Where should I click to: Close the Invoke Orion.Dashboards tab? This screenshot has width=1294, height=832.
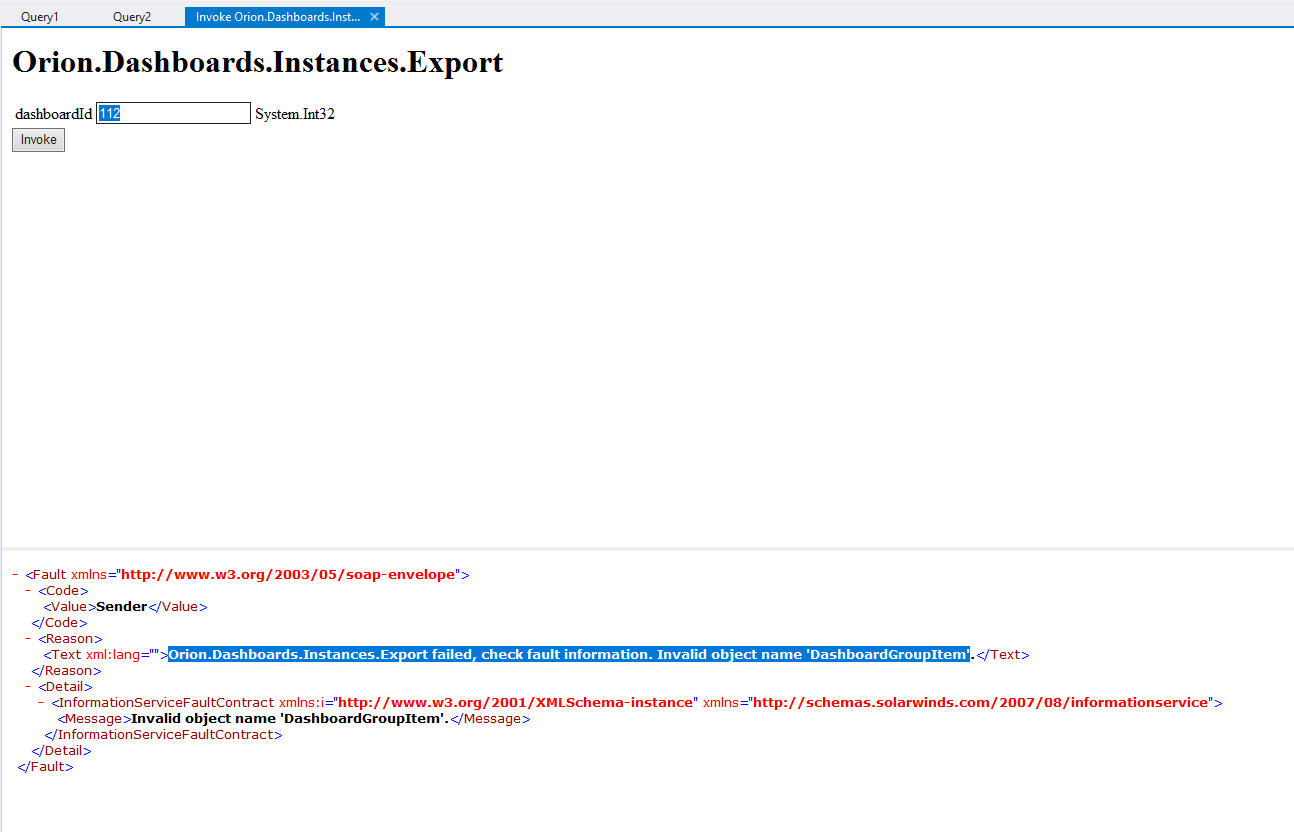click(374, 17)
